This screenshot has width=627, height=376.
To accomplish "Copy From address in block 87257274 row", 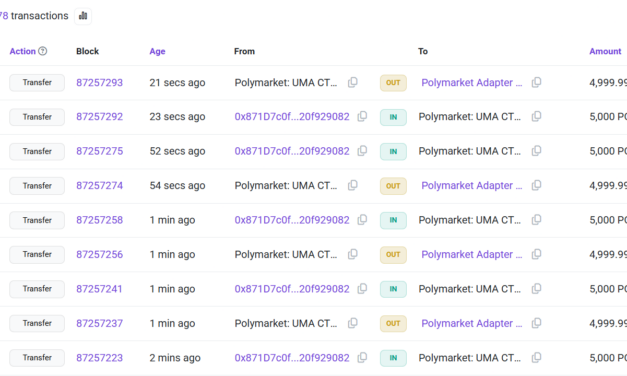I will [353, 185].
